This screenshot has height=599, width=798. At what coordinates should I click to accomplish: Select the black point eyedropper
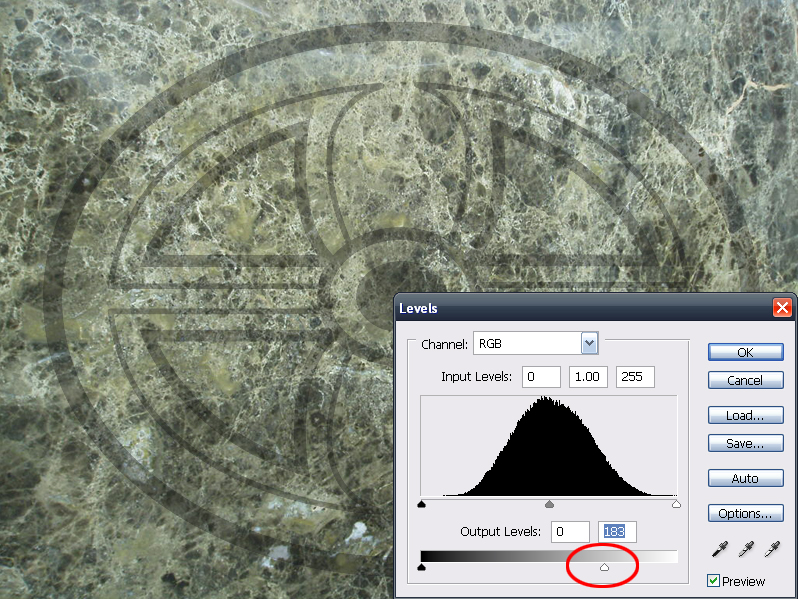tap(720, 550)
